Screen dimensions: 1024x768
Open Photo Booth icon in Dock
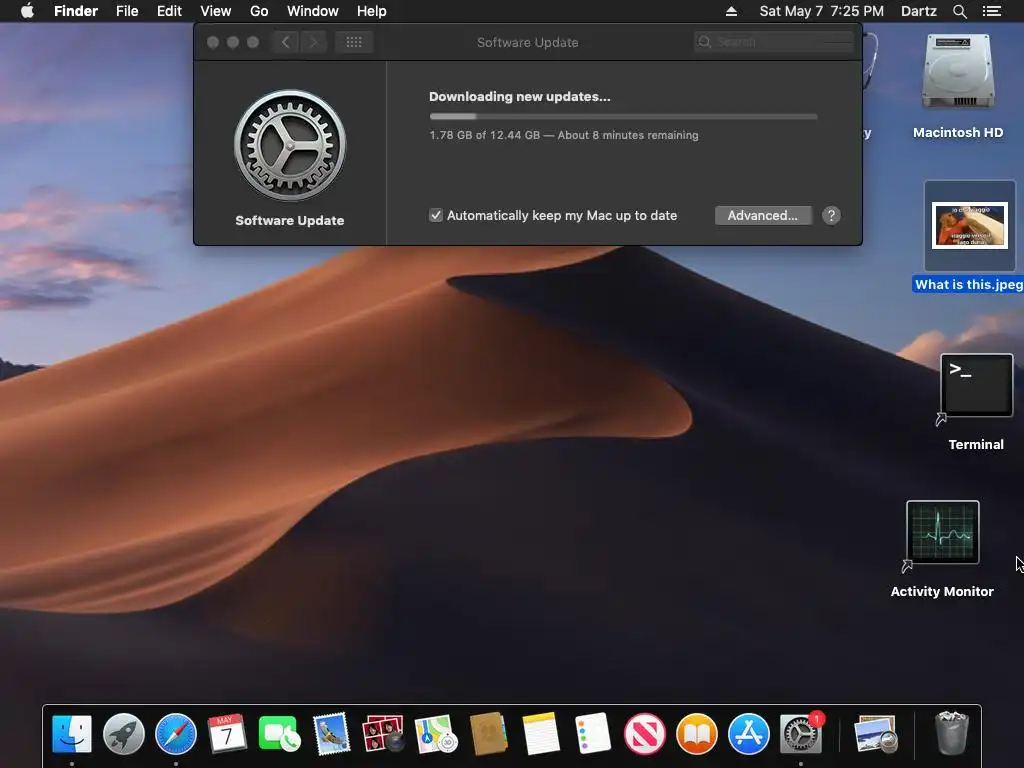[x=383, y=734]
